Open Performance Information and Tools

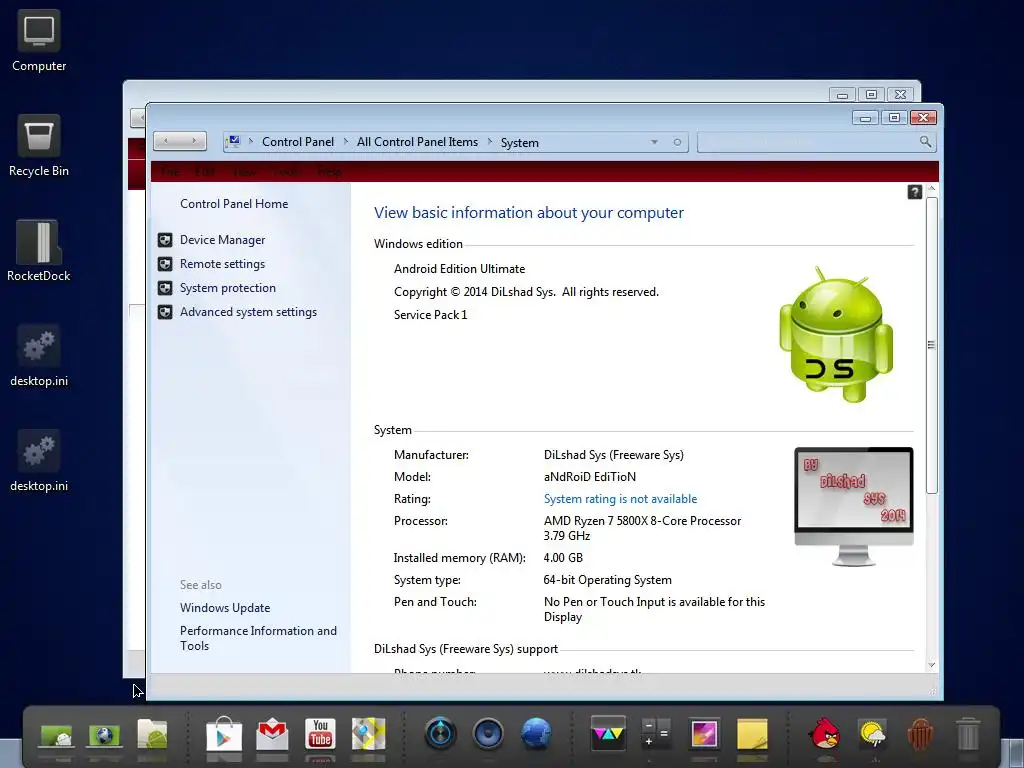[x=258, y=638]
